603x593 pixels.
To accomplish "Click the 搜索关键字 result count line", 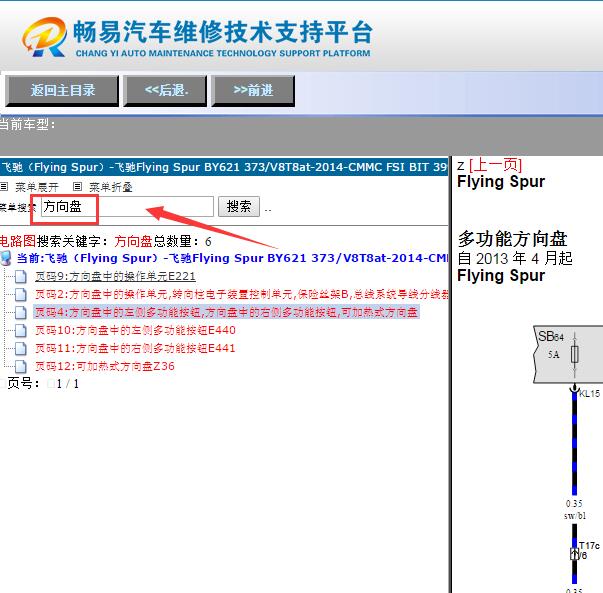I will coord(105,242).
